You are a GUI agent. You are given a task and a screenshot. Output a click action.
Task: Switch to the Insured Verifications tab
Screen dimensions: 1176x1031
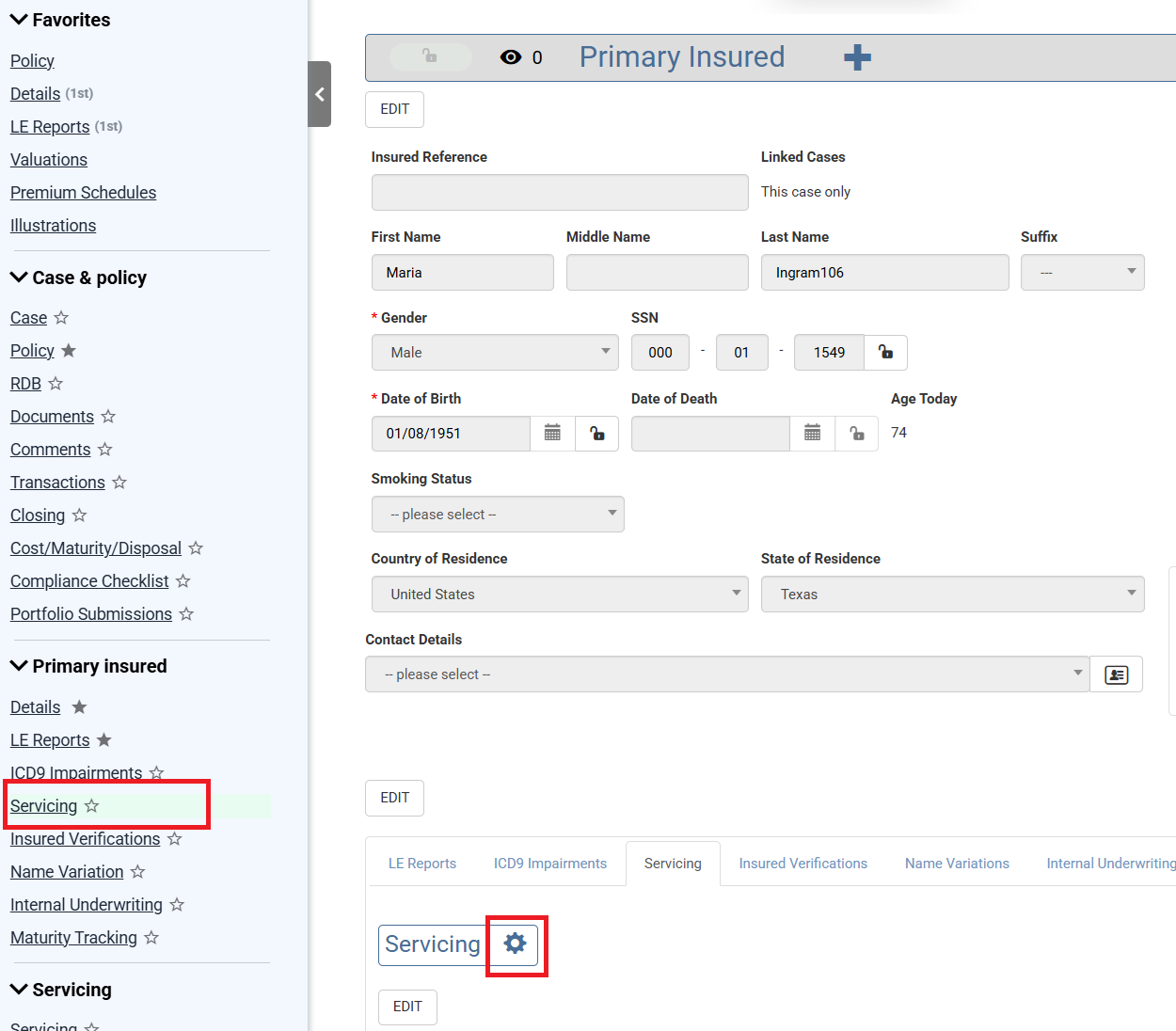pos(803,863)
